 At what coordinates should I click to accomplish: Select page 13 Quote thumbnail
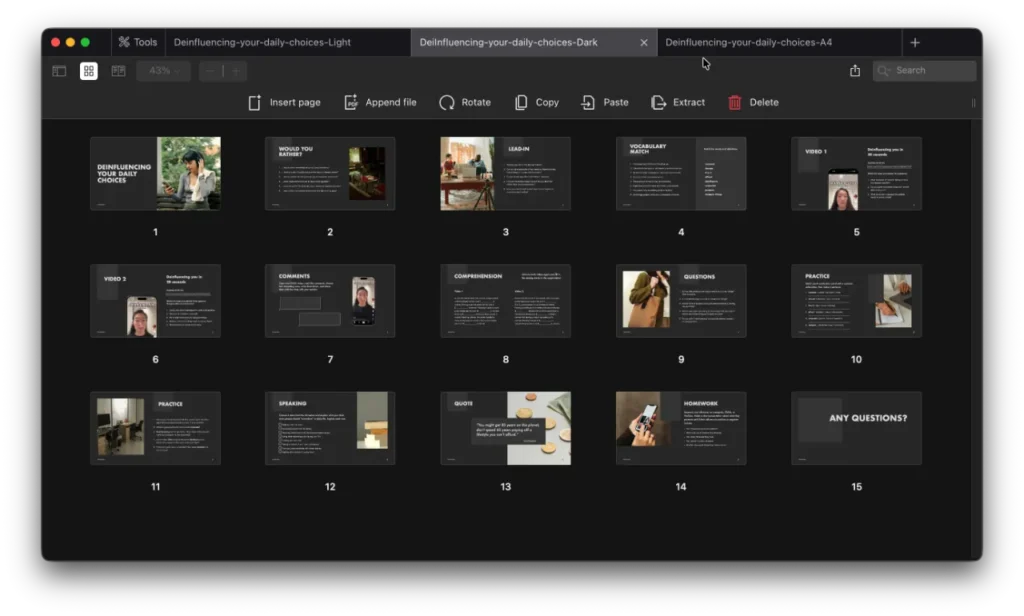[505, 428]
